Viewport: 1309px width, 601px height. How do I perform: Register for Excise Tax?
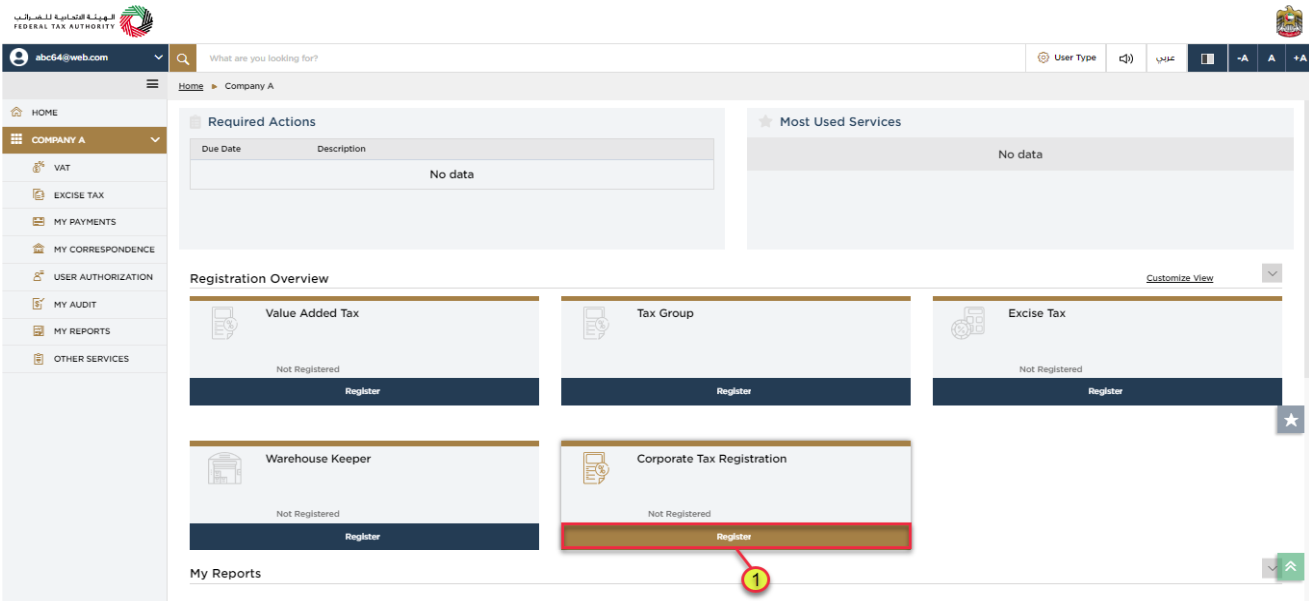pos(1107,391)
